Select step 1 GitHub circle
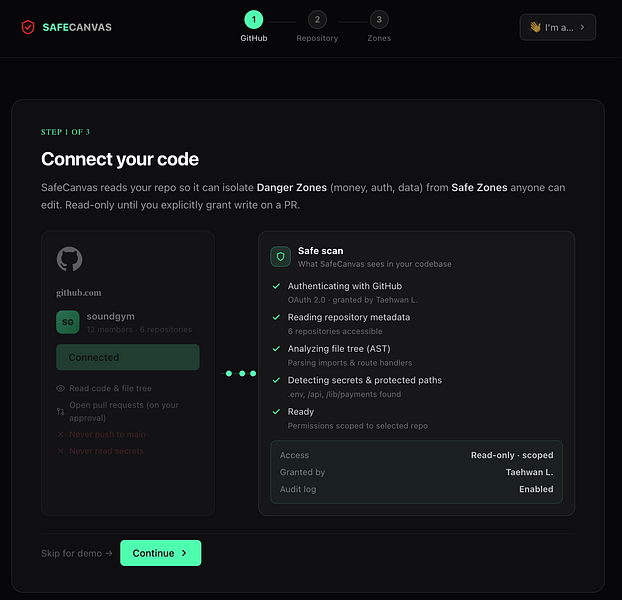The width and height of the screenshot is (622, 600). (x=253, y=19)
